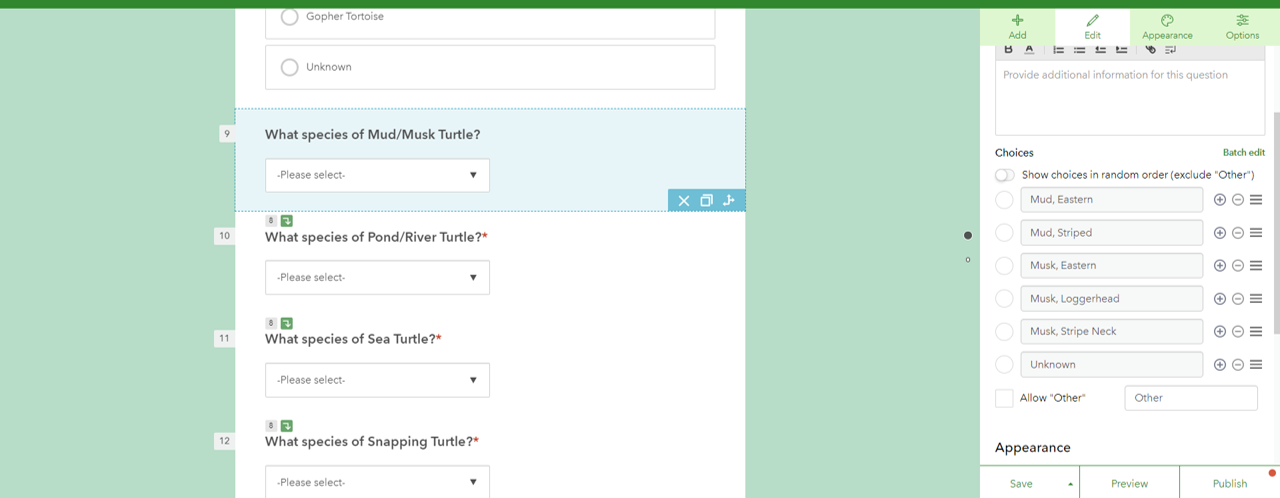Screen dimensions: 1280x498
Task: Switch to the Add tab
Action: [1017, 27]
